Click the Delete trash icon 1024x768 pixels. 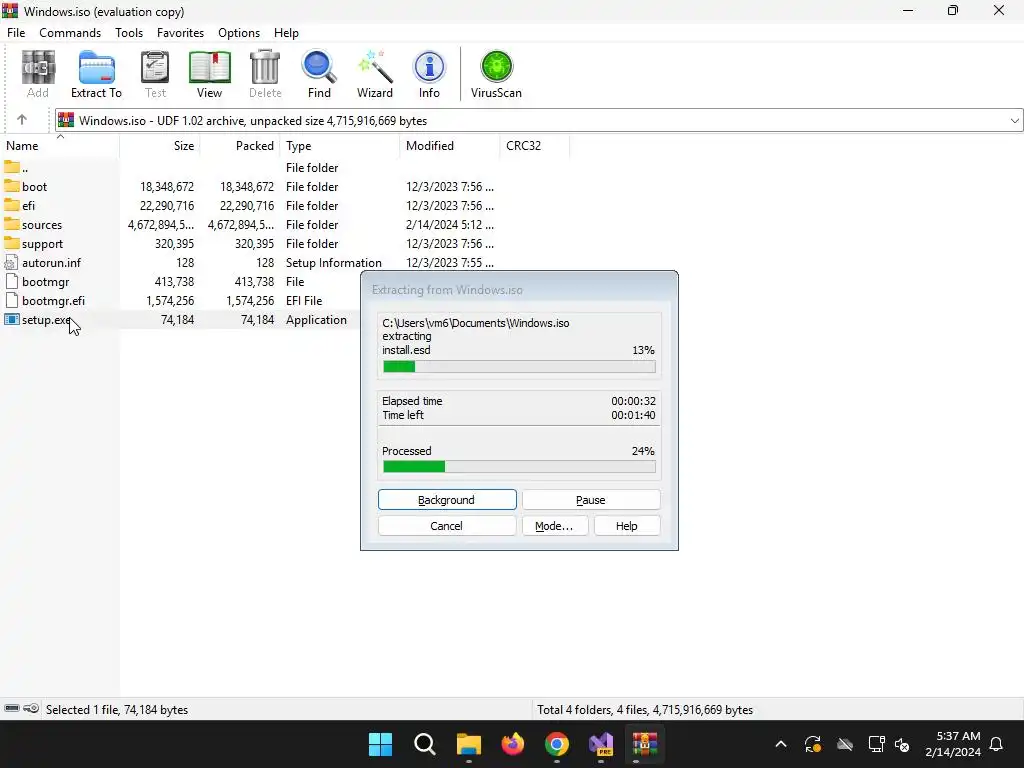click(x=265, y=74)
